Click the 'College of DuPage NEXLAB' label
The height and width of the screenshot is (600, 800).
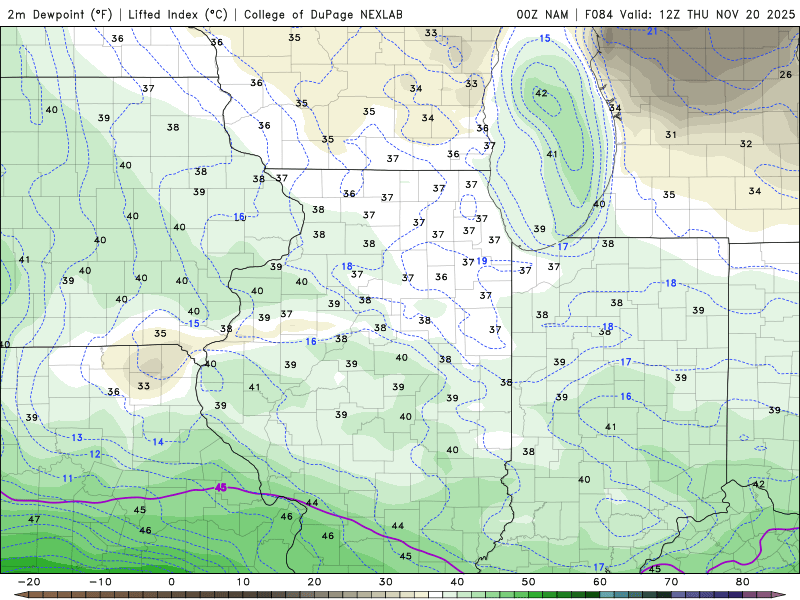(x=323, y=14)
